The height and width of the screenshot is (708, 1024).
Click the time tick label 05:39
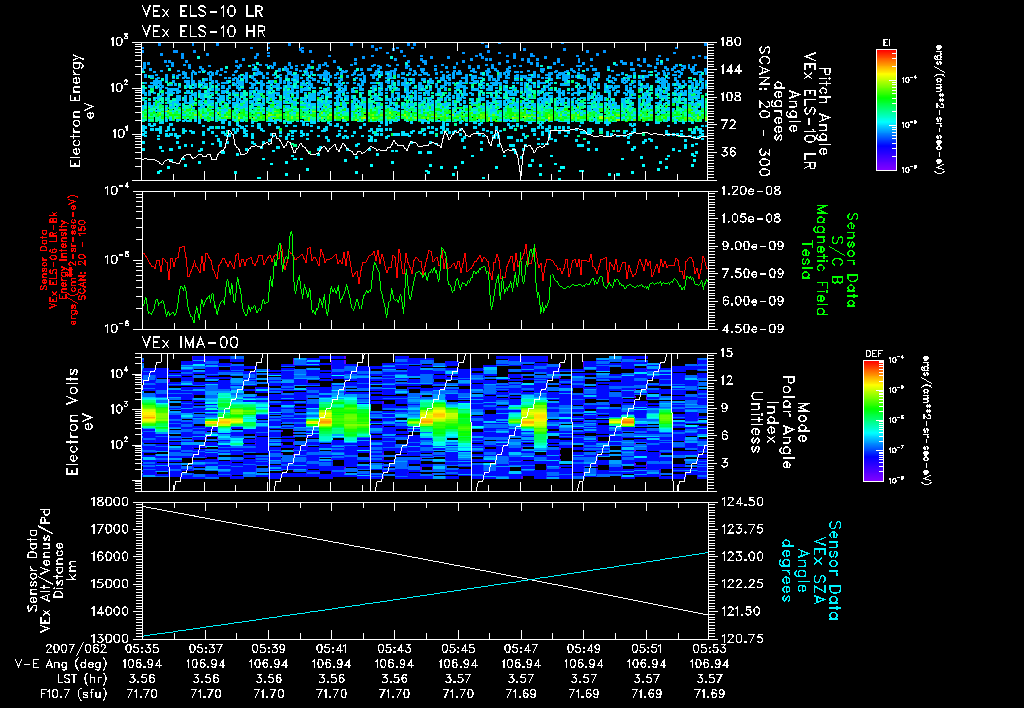(x=268, y=649)
